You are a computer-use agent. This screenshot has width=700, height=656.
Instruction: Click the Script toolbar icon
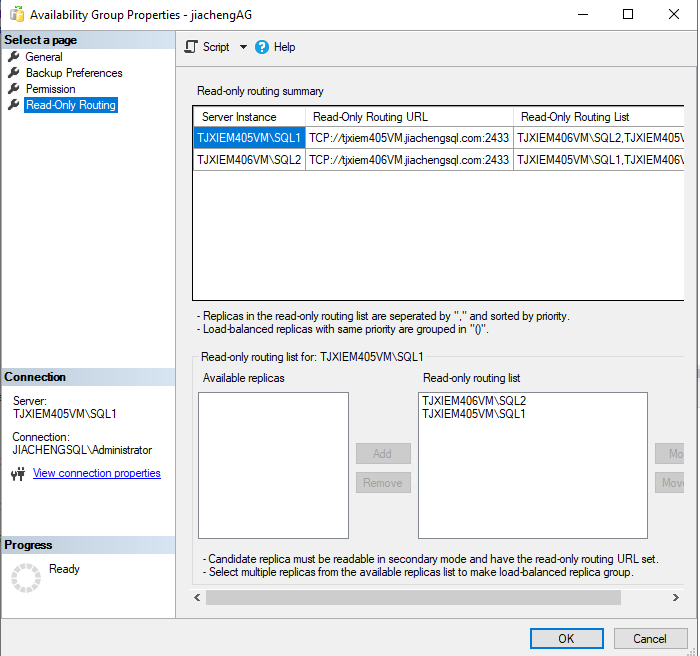[x=191, y=47]
